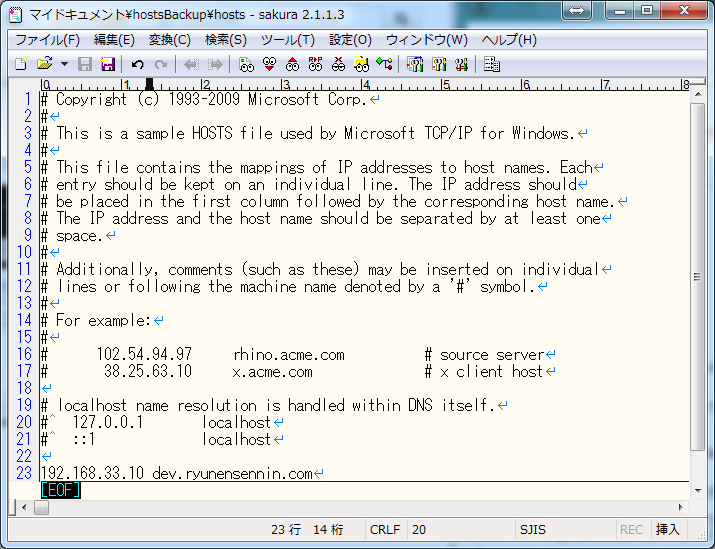Image resolution: width=715 pixels, height=549 pixels.
Task: Open the ヘルプ(H) menu
Action: [509, 40]
